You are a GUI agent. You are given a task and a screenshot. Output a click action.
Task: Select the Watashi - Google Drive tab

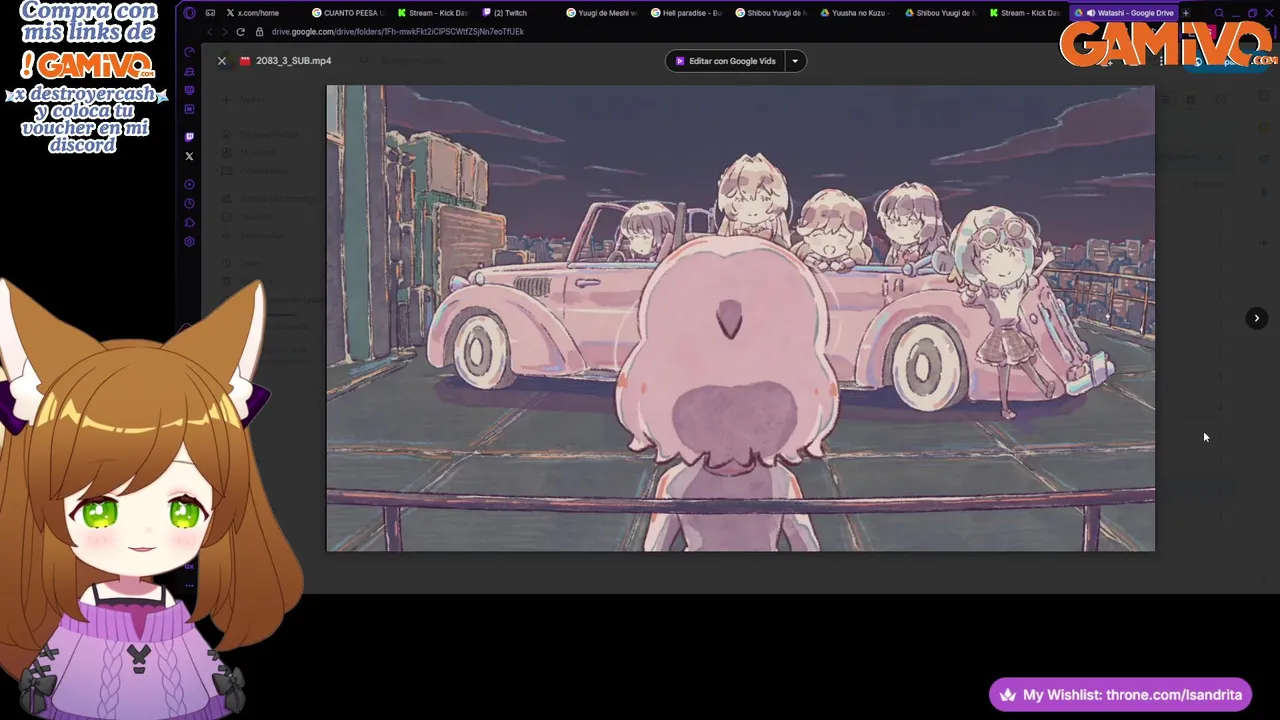(x=1124, y=13)
